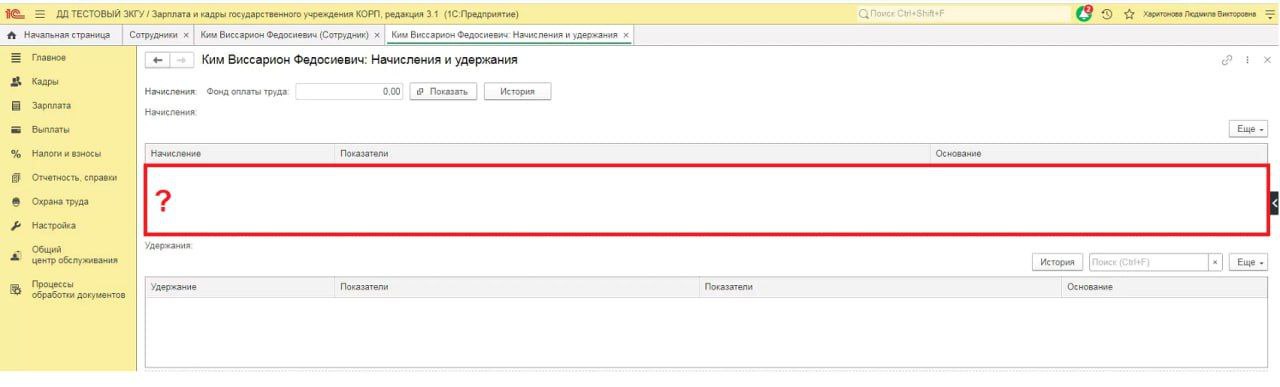This screenshot has width=1280, height=387.
Task: Click История button next to Показать
Action: point(518,91)
